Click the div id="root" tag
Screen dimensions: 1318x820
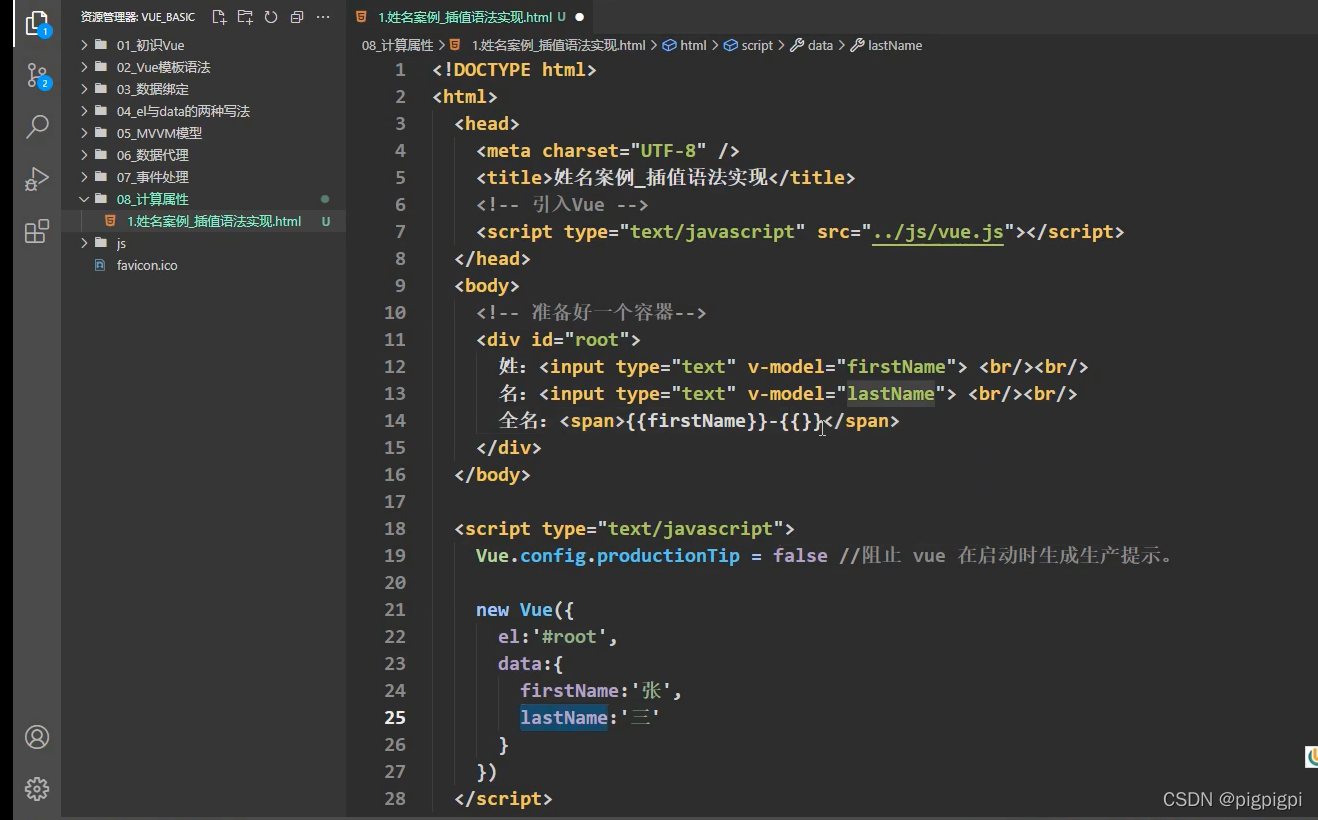pyautogui.click(x=558, y=340)
